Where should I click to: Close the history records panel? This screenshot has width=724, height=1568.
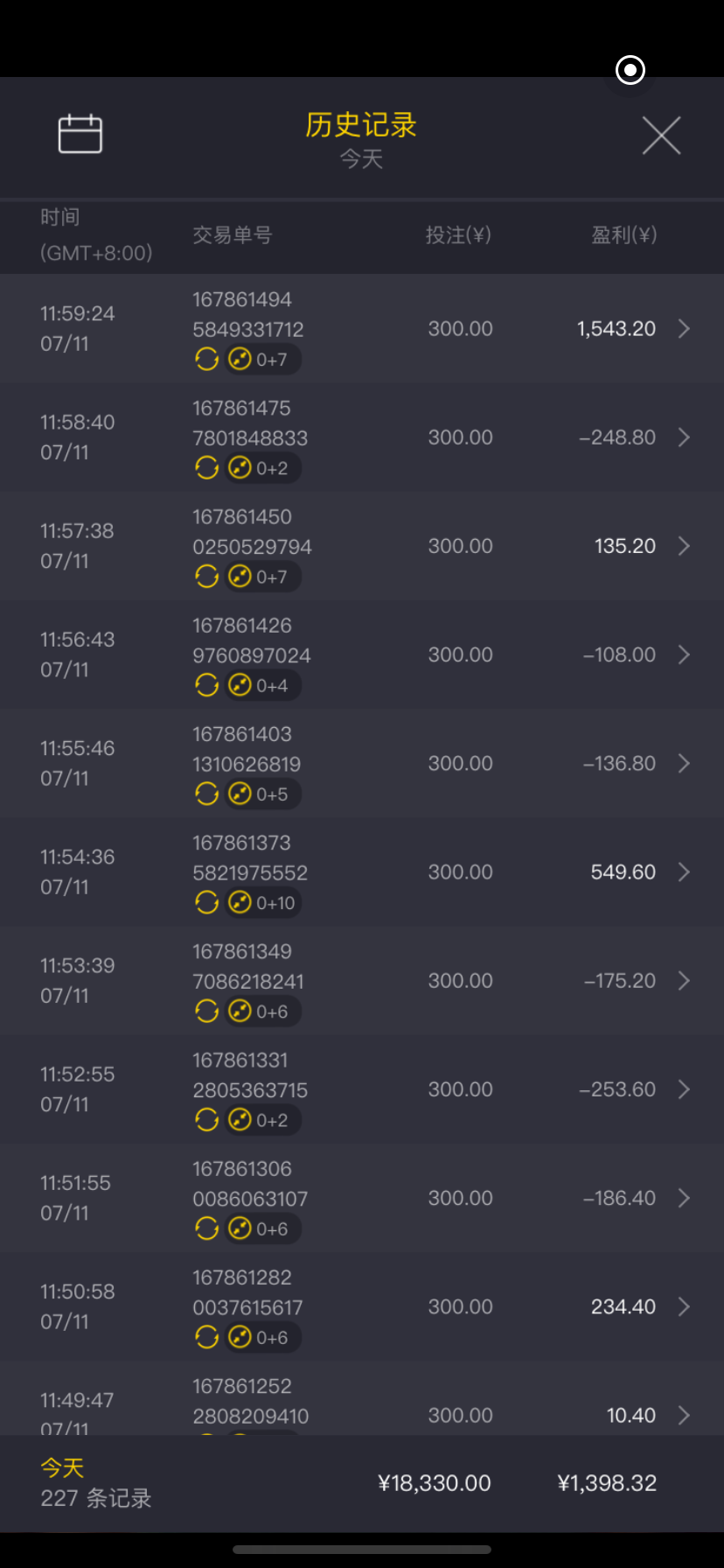(661, 136)
